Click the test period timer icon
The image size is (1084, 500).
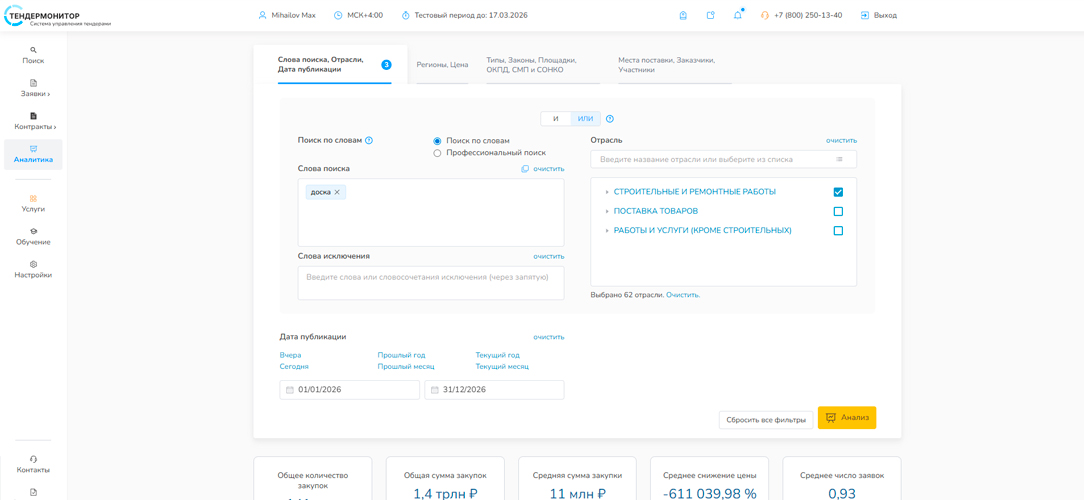406,15
